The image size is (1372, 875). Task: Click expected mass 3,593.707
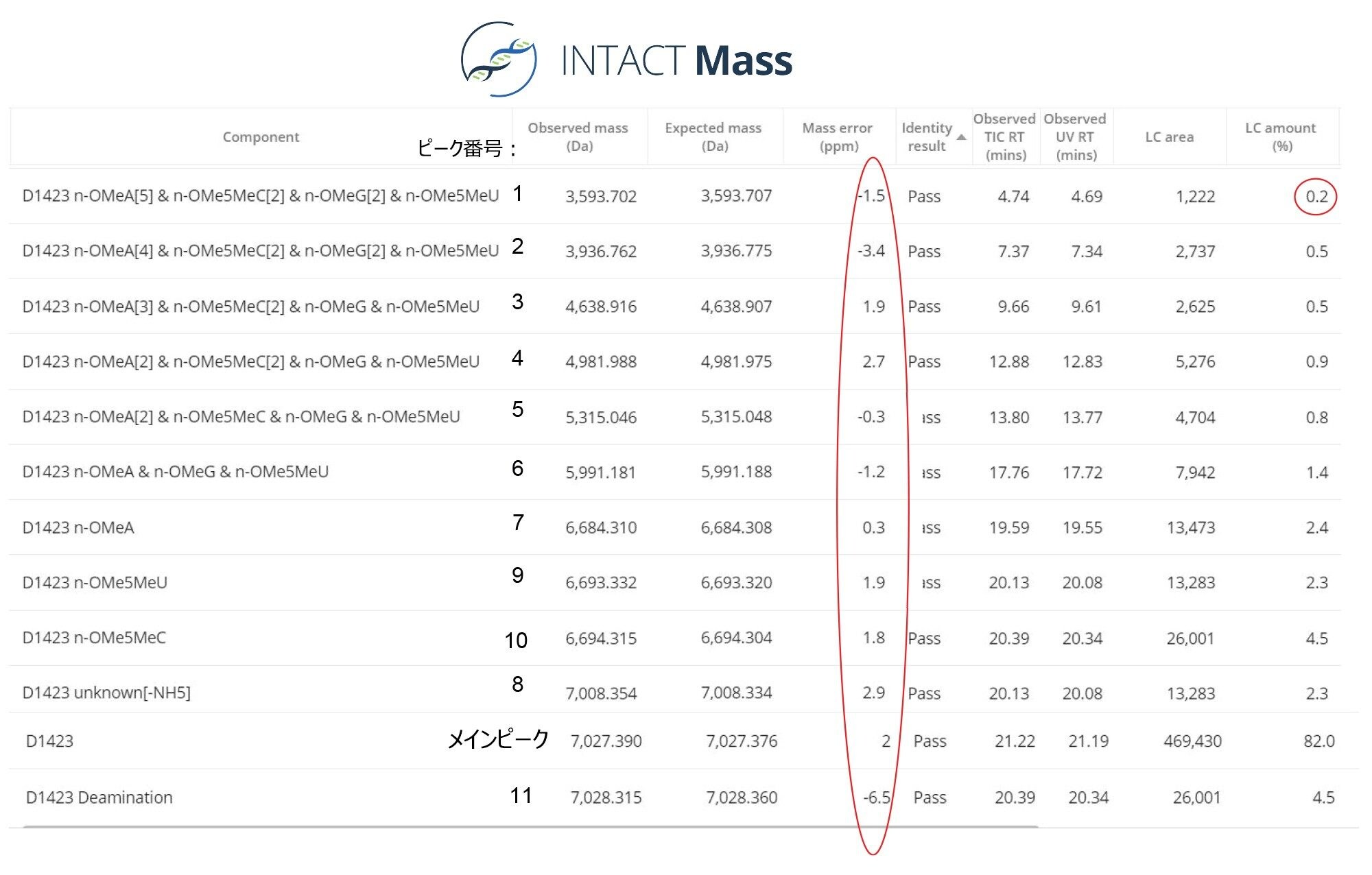click(736, 196)
